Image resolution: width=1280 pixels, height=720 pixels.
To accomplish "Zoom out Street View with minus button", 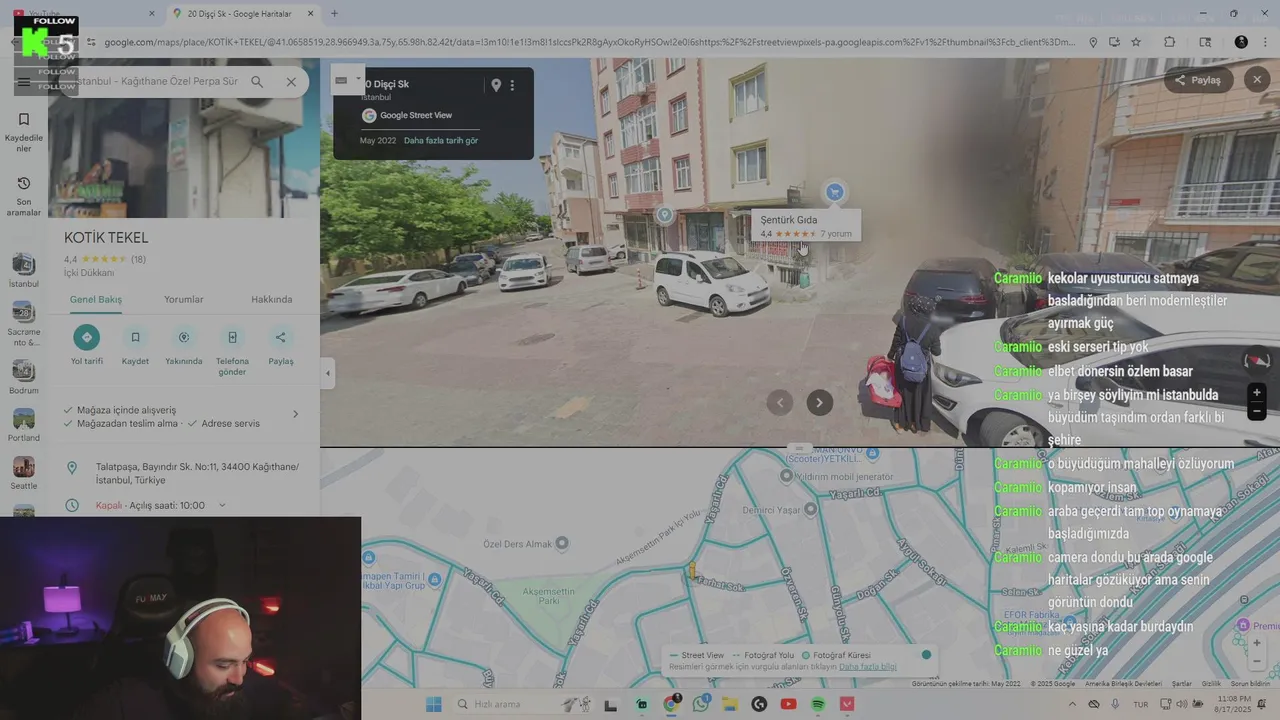I will (1257, 411).
